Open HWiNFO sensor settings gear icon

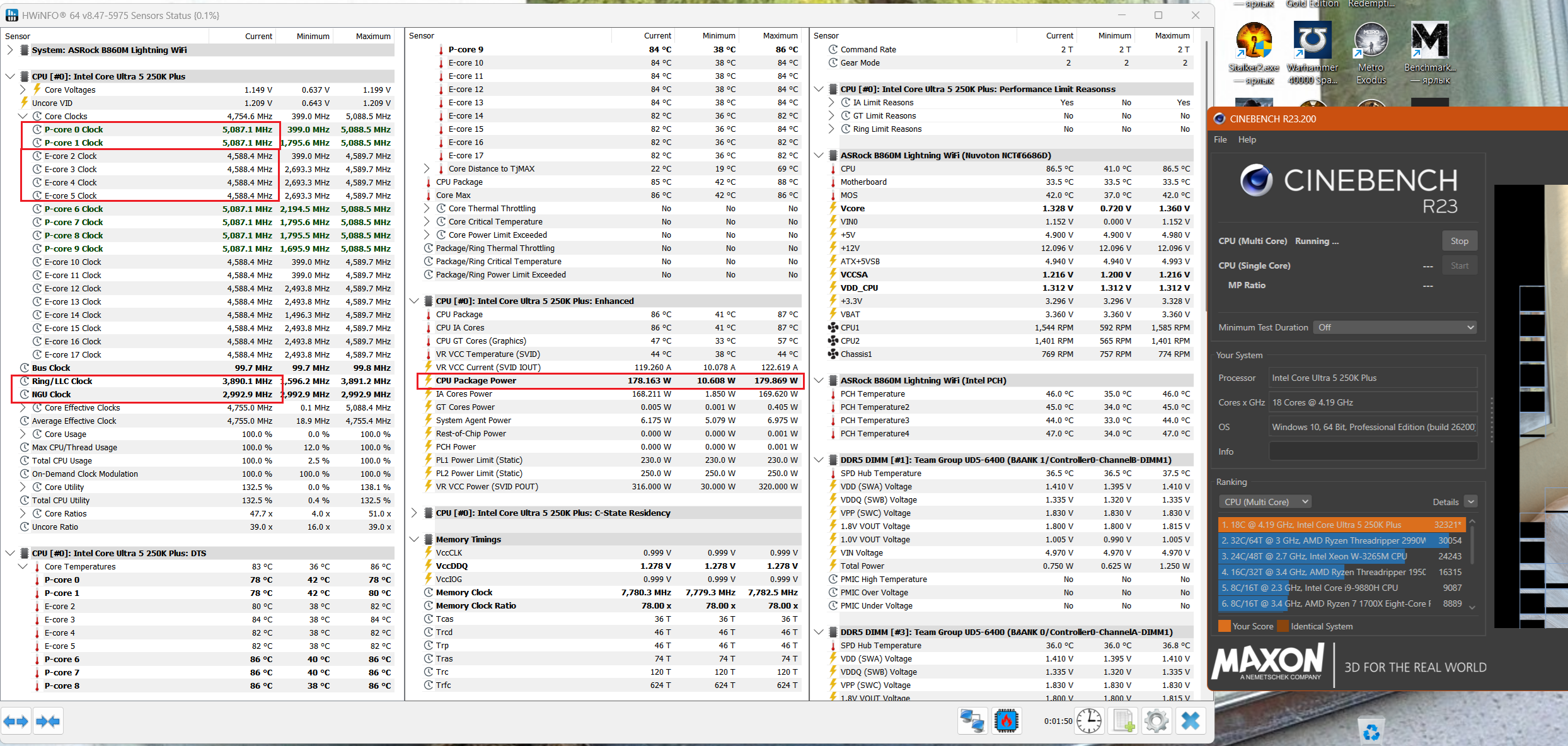1156,721
